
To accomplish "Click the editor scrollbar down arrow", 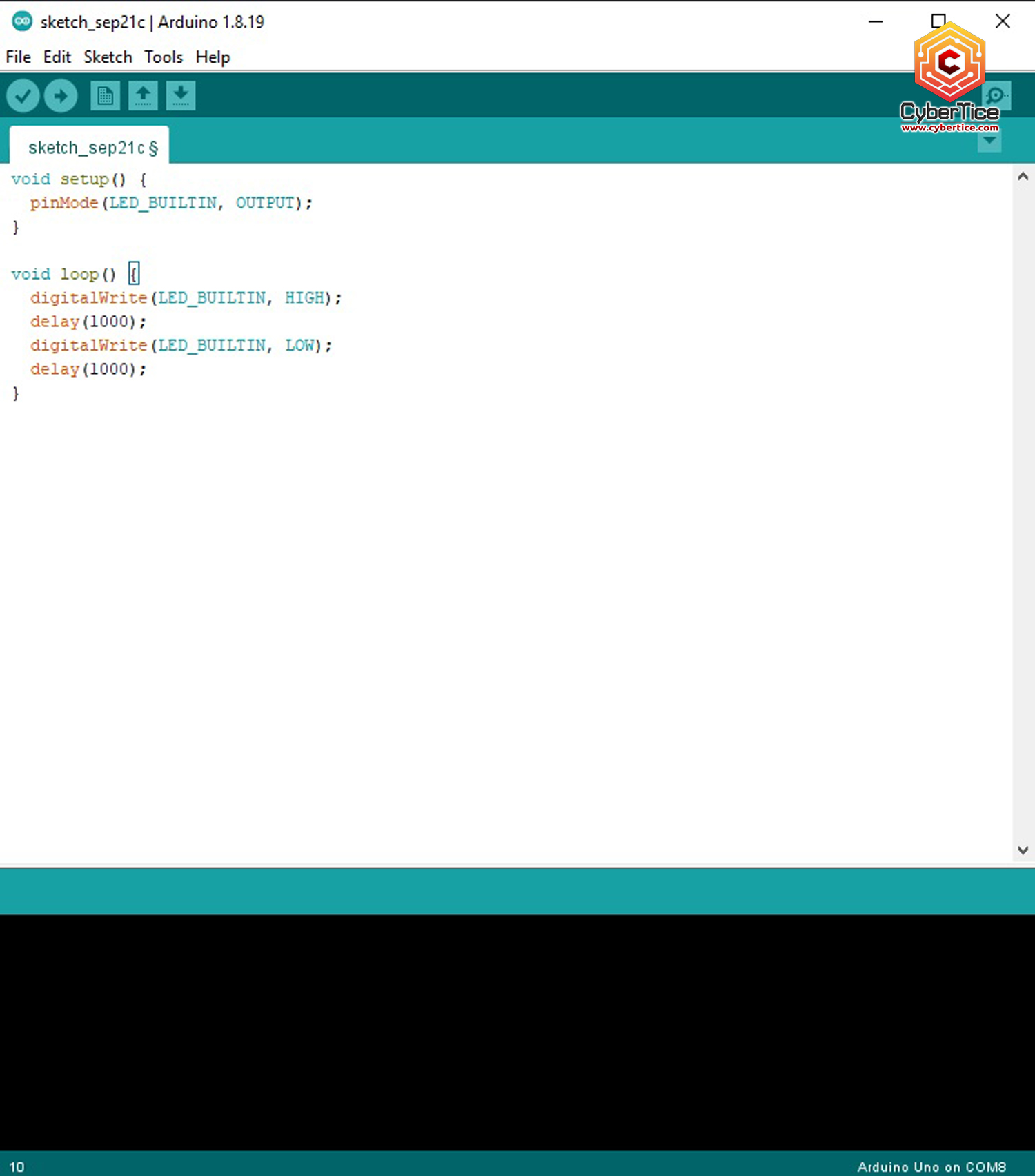I will [1023, 850].
